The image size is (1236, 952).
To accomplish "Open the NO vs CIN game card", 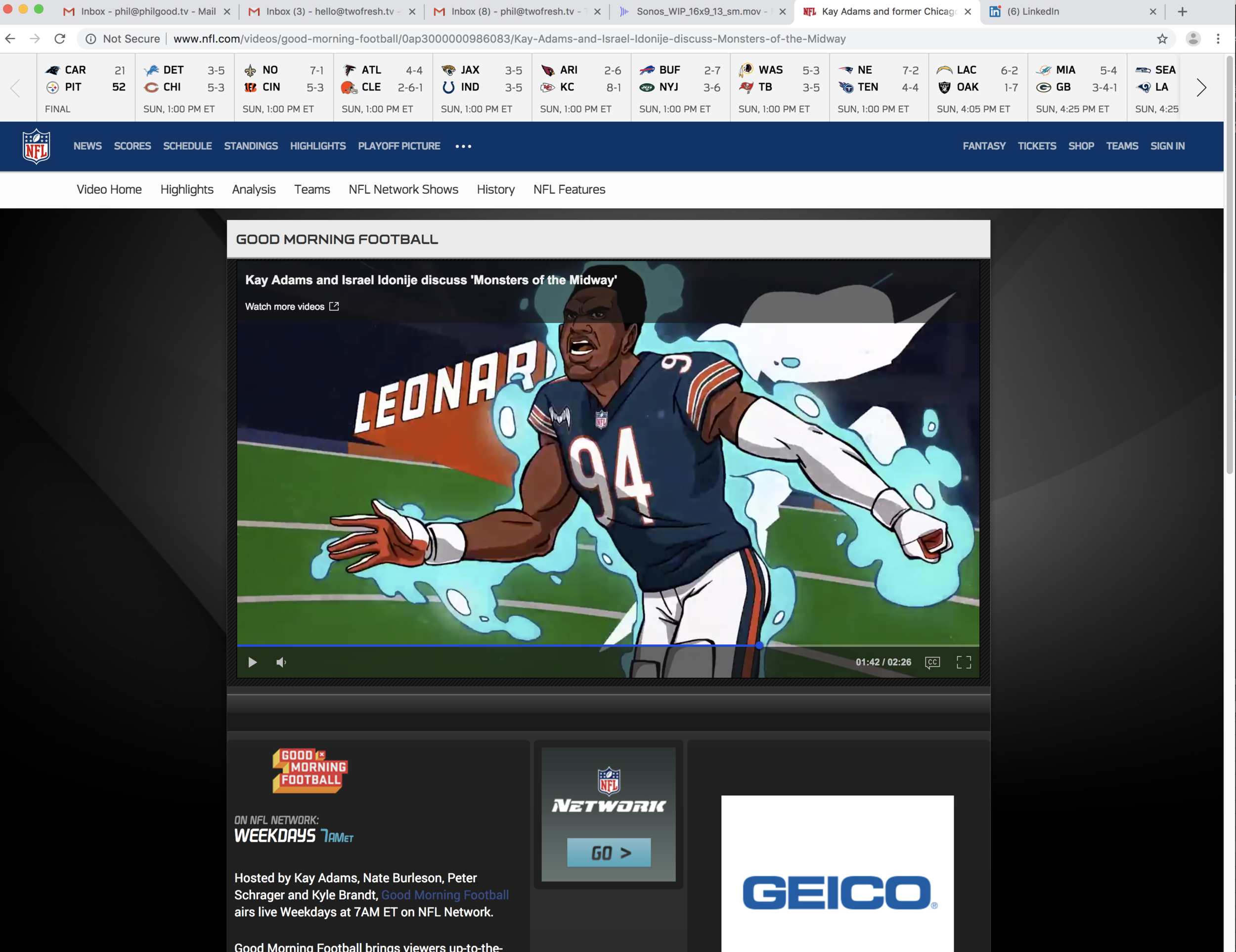I will pyautogui.click(x=283, y=87).
